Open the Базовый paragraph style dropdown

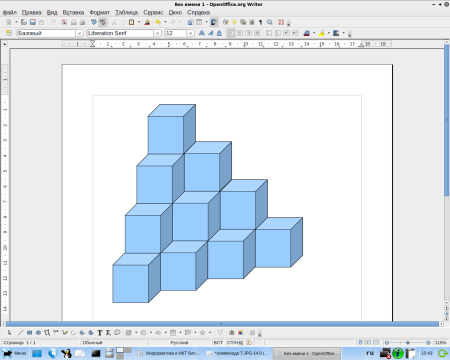click(x=79, y=33)
